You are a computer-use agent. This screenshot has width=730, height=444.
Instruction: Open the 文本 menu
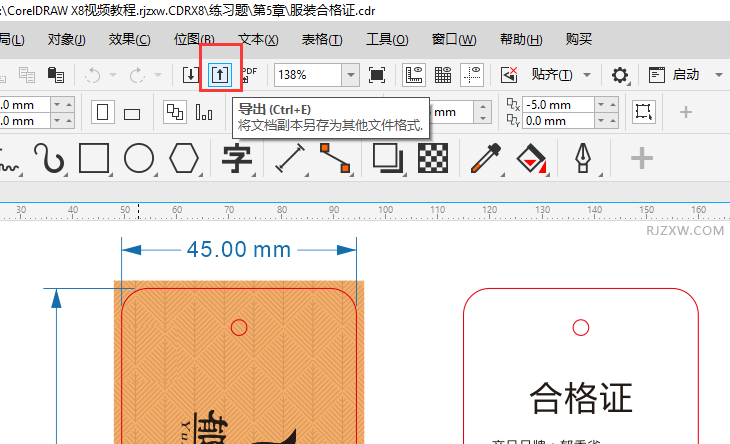pos(258,40)
